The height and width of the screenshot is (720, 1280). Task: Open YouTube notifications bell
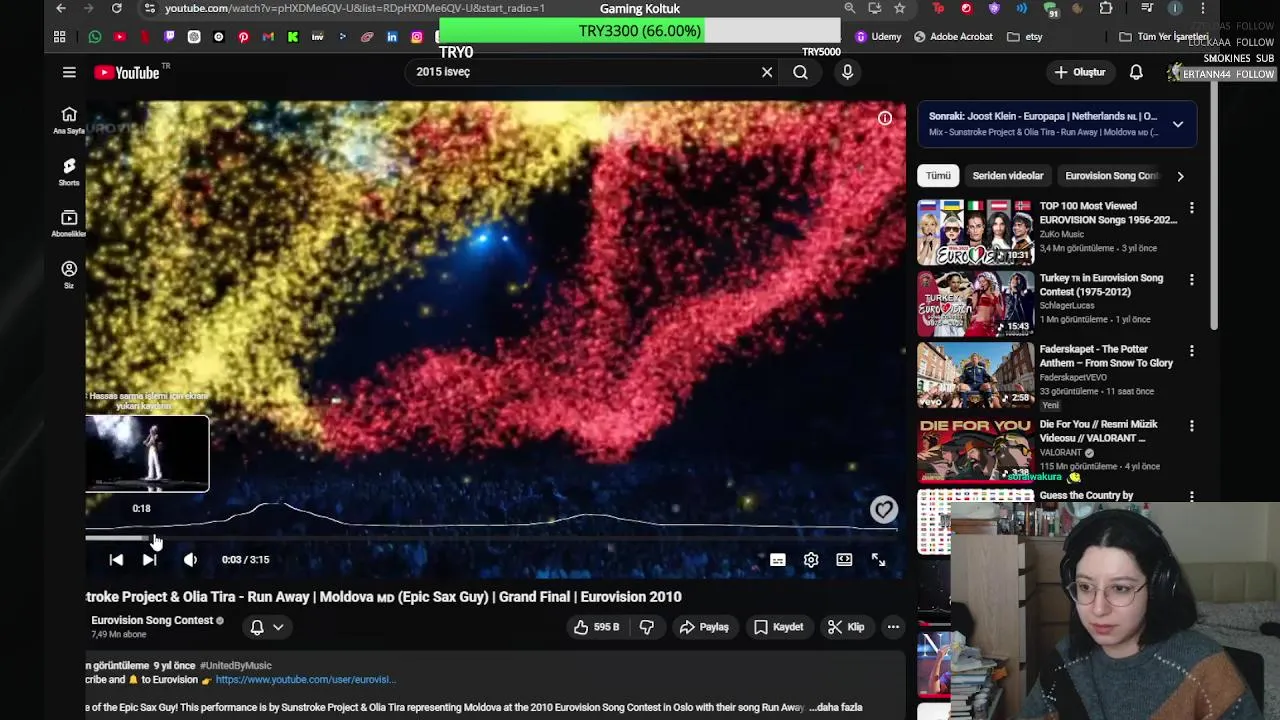point(1136,72)
